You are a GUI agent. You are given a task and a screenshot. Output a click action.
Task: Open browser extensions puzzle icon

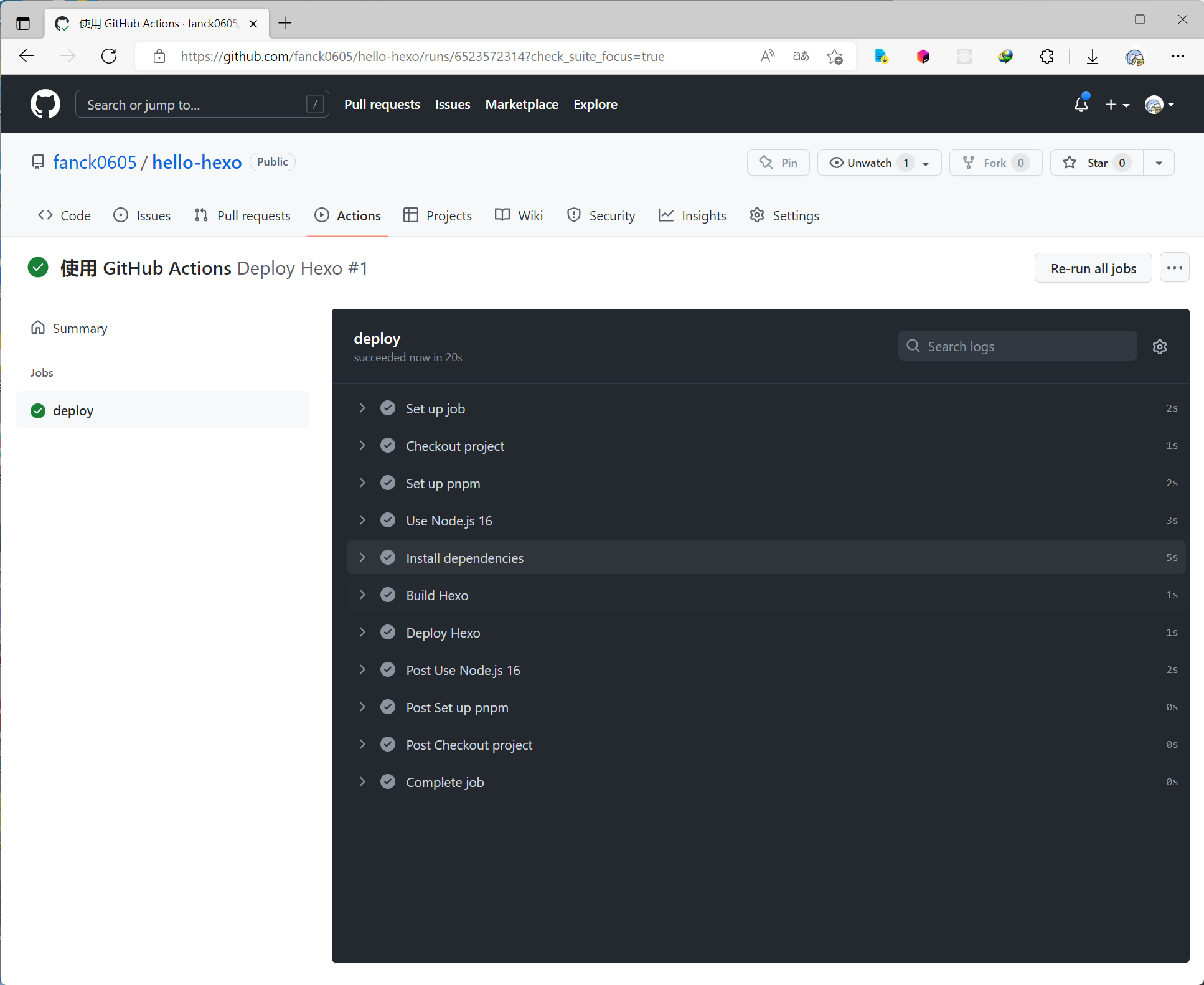pyautogui.click(x=1046, y=57)
